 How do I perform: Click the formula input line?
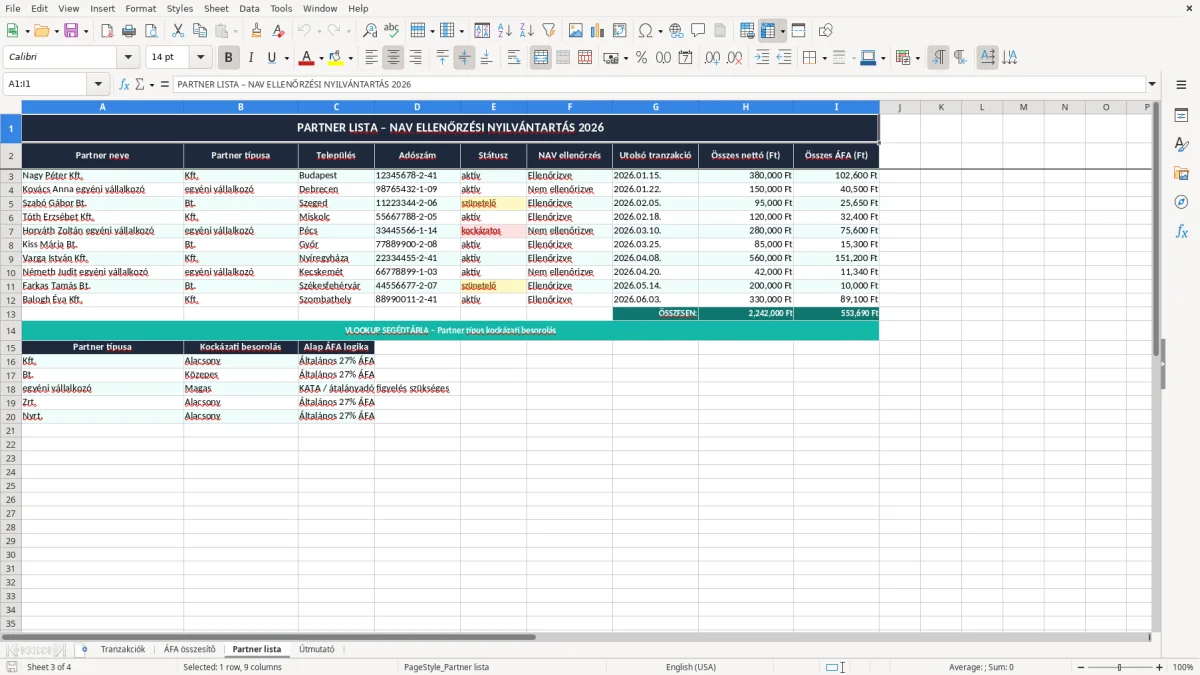click(x=658, y=85)
